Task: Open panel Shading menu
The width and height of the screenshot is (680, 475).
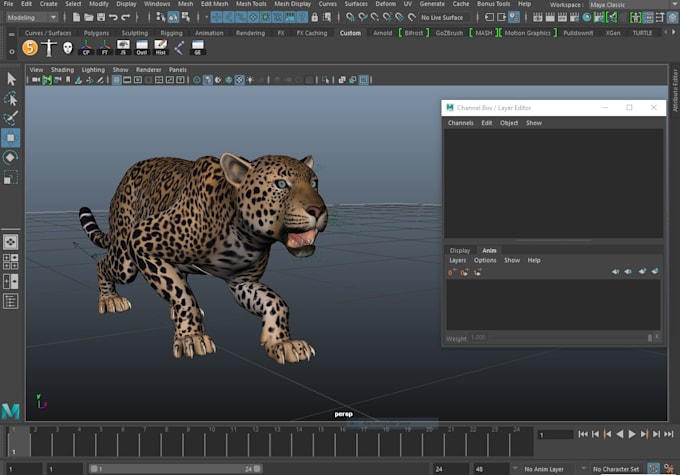Action: click(62, 70)
